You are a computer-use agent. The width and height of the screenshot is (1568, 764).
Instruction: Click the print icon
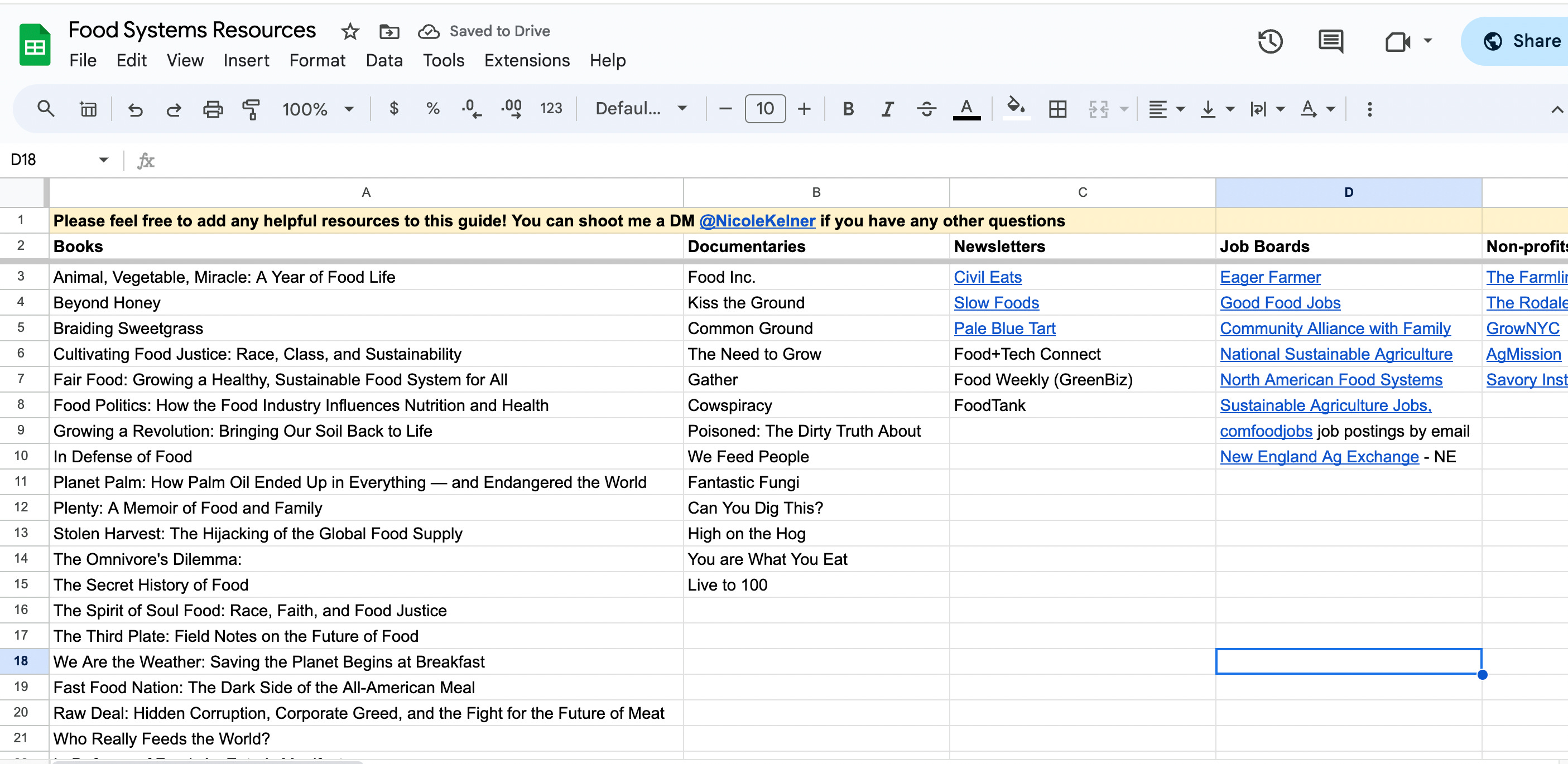213,109
